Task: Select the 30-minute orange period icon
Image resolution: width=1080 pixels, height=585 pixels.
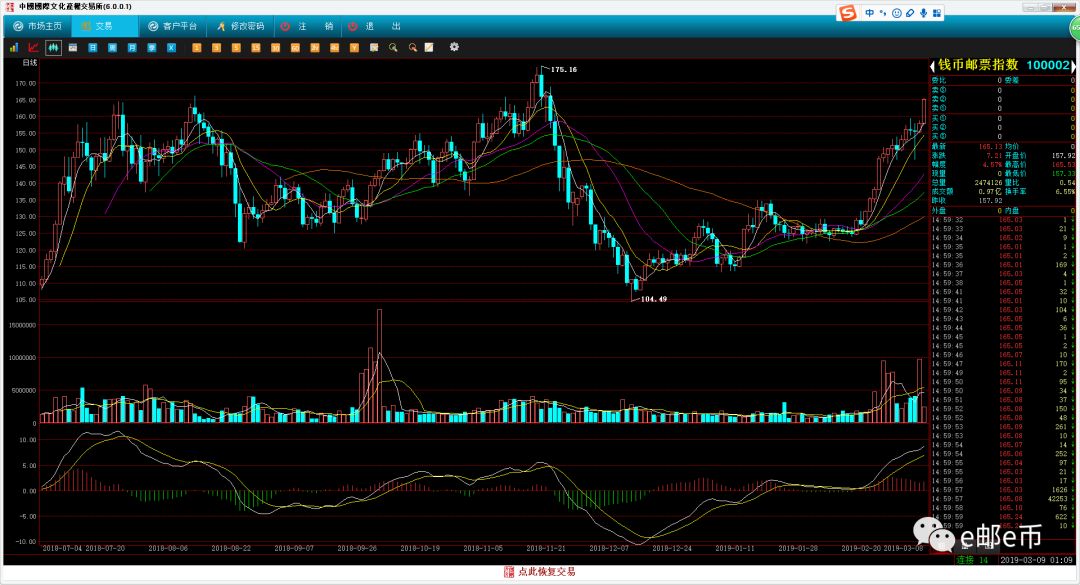Action: pos(276,48)
